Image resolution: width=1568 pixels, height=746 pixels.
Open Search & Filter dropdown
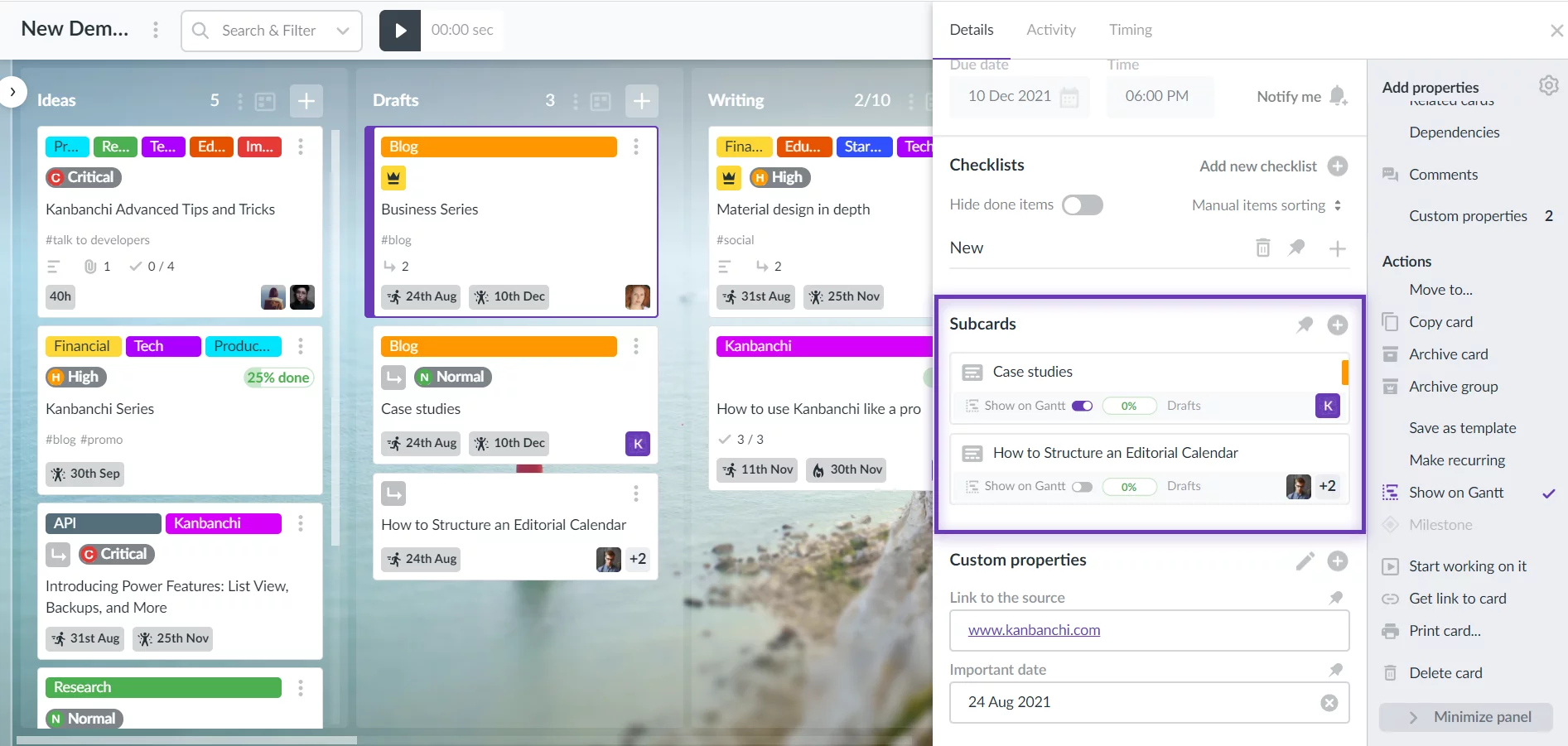pos(272,31)
